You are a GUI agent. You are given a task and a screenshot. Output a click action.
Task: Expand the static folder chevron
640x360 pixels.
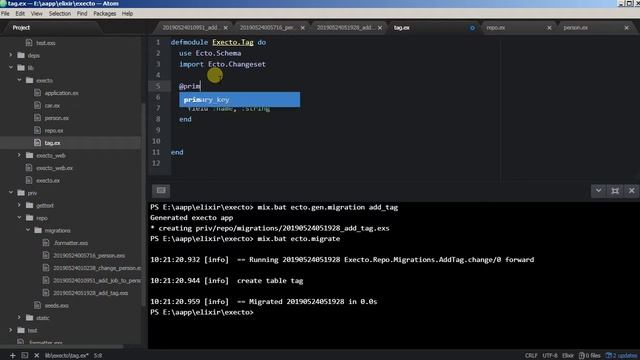(19, 318)
